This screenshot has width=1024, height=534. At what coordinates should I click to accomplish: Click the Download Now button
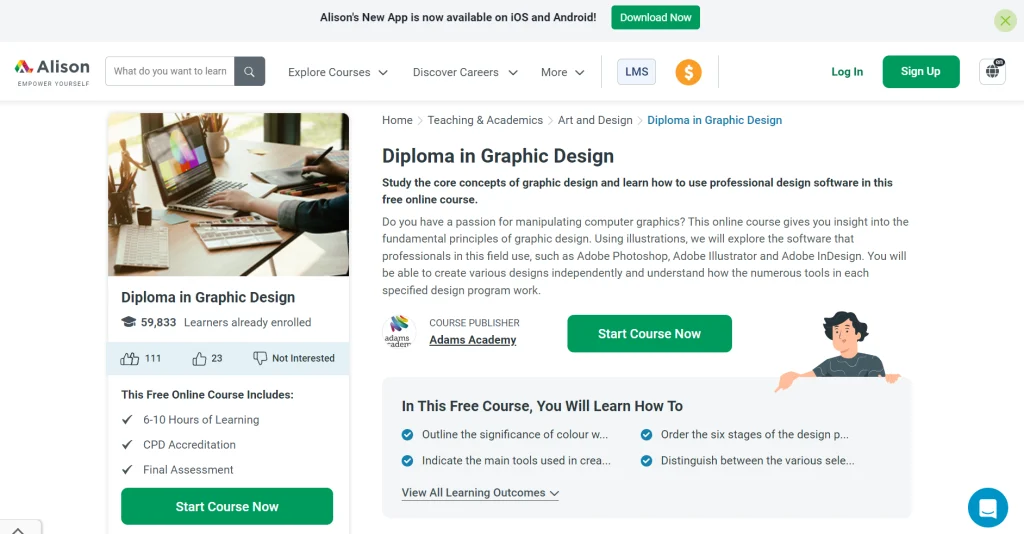coord(655,18)
